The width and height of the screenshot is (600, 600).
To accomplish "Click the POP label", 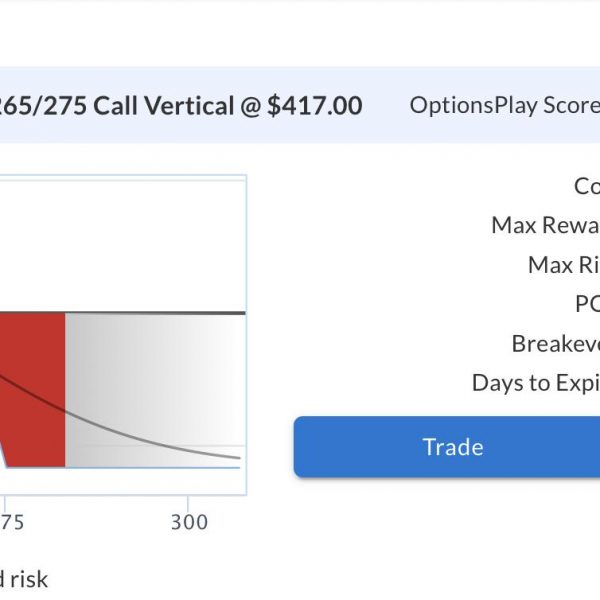I will coord(587,304).
